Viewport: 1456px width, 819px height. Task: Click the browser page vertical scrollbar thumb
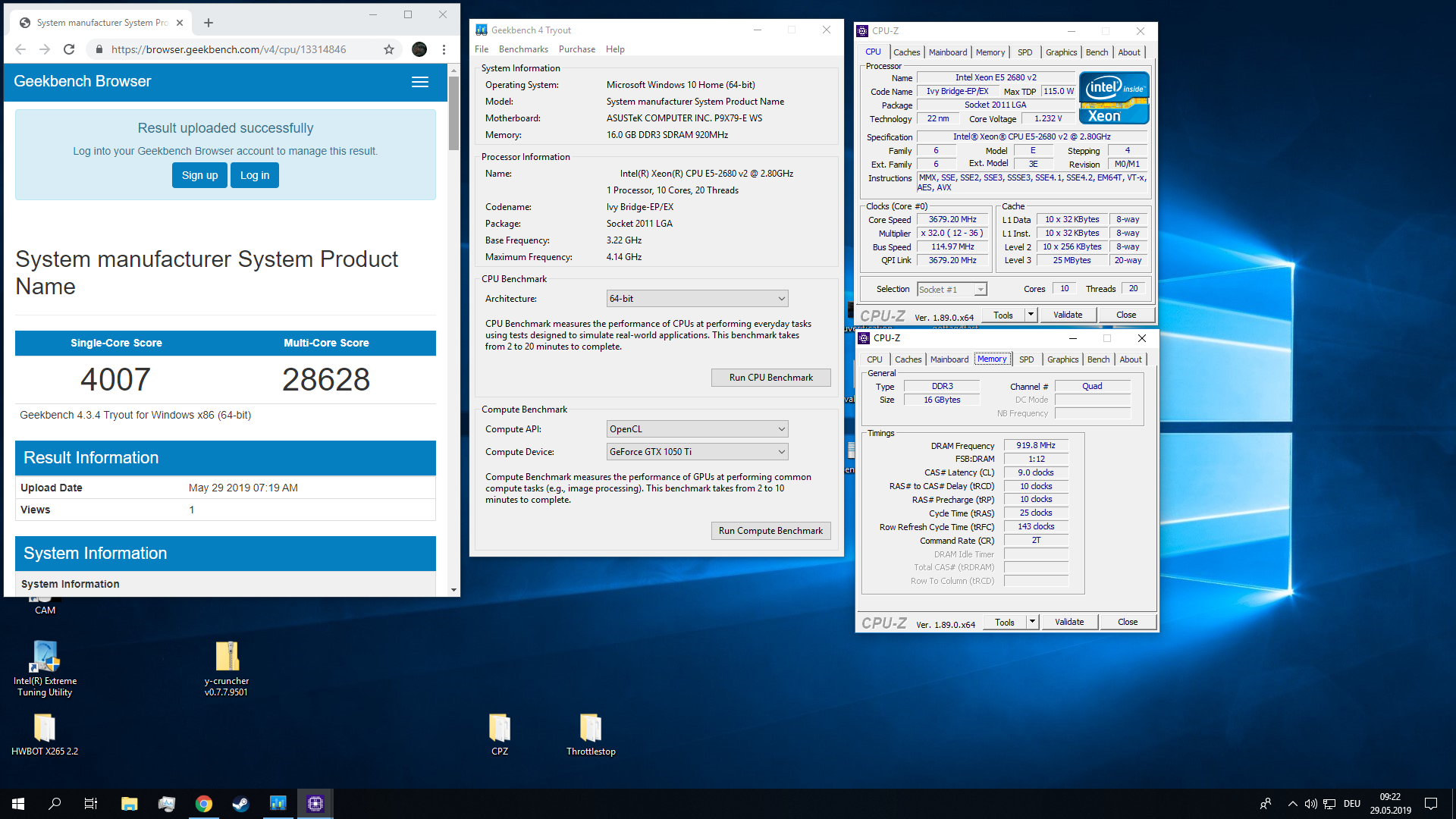point(453,114)
